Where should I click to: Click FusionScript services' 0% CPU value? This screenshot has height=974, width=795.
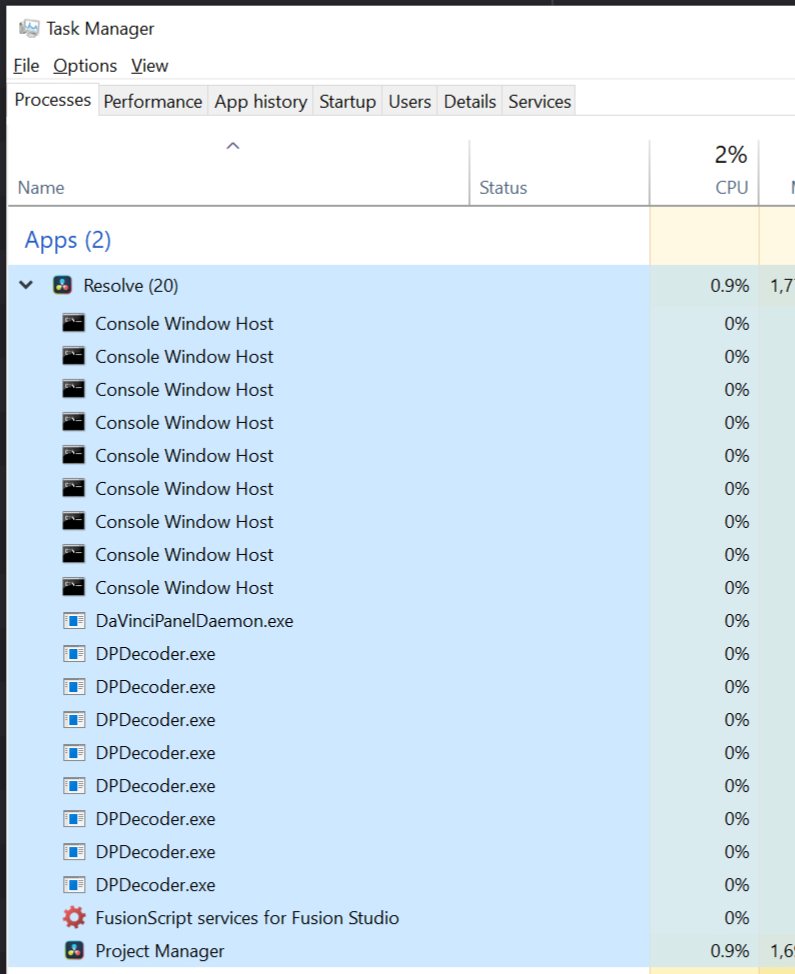click(x=737, y=917)
